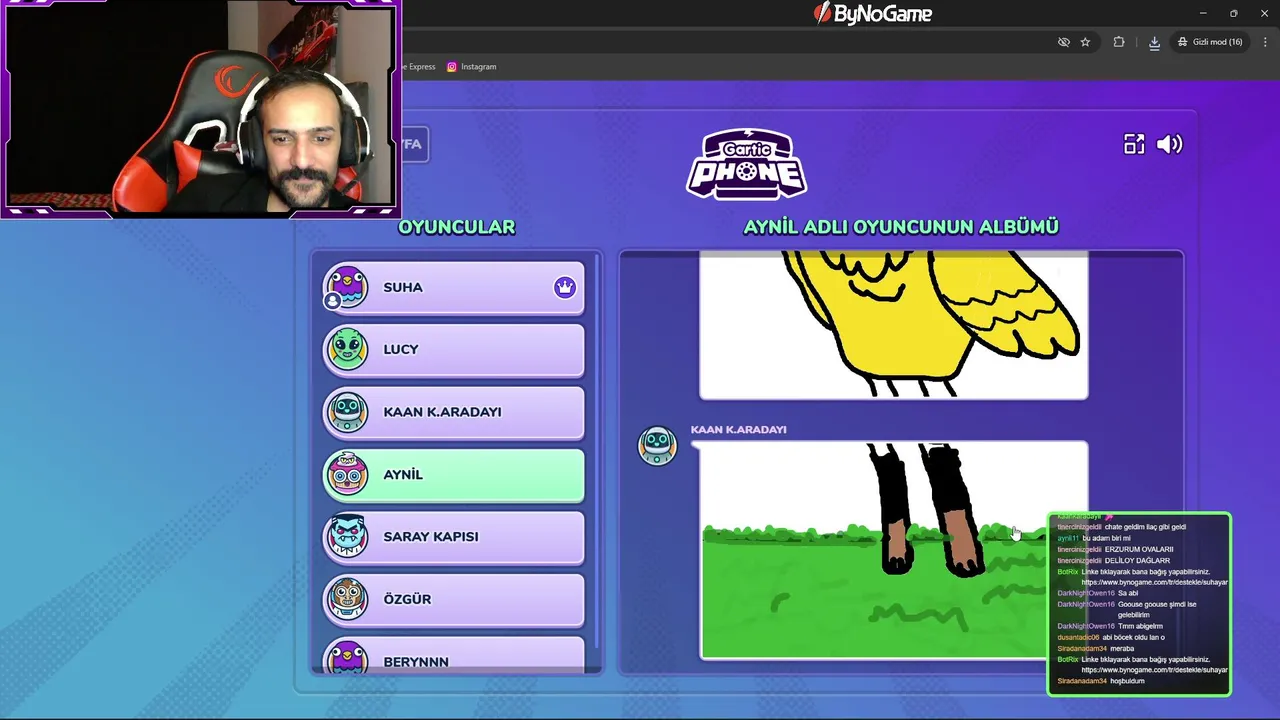The height and width of the screenshot is (720, 1280).
Task: Toggle fullscreen mode icon in Gartic Phone
Action: point(1134,144)
